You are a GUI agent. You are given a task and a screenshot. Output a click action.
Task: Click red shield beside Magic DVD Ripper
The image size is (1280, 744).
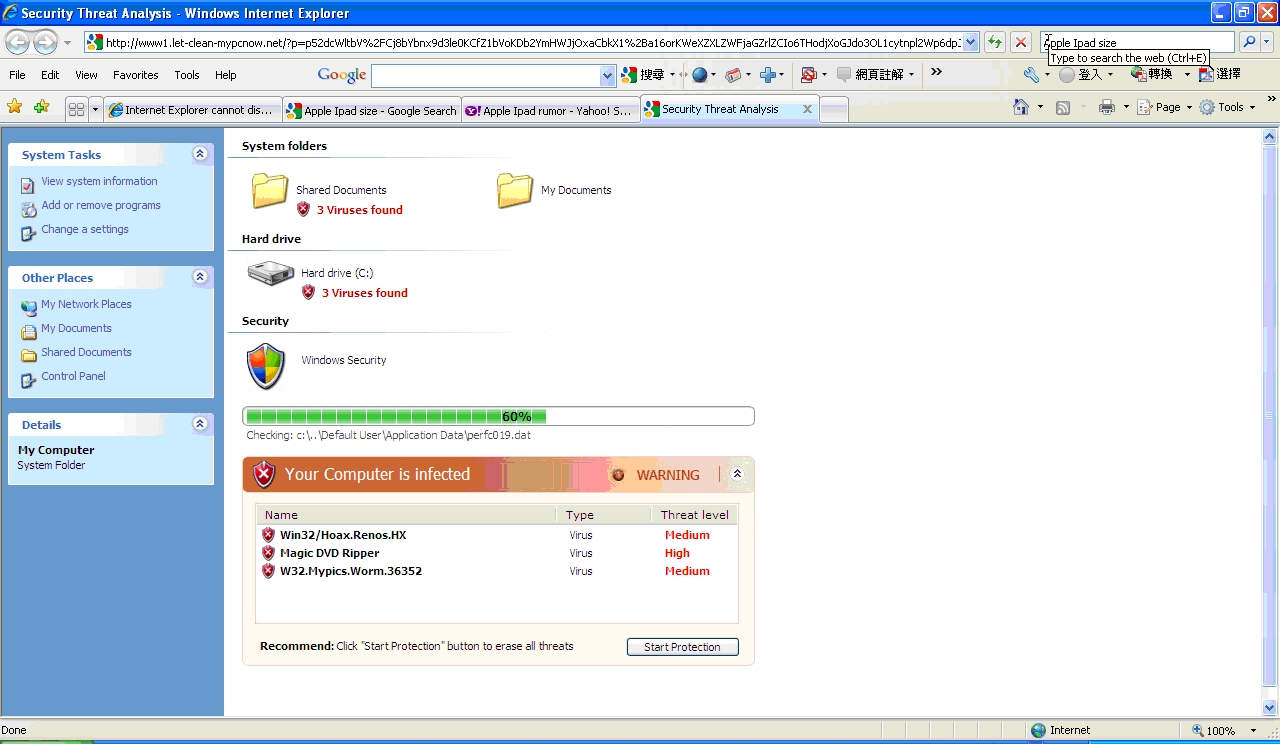[x=268, y=553]
